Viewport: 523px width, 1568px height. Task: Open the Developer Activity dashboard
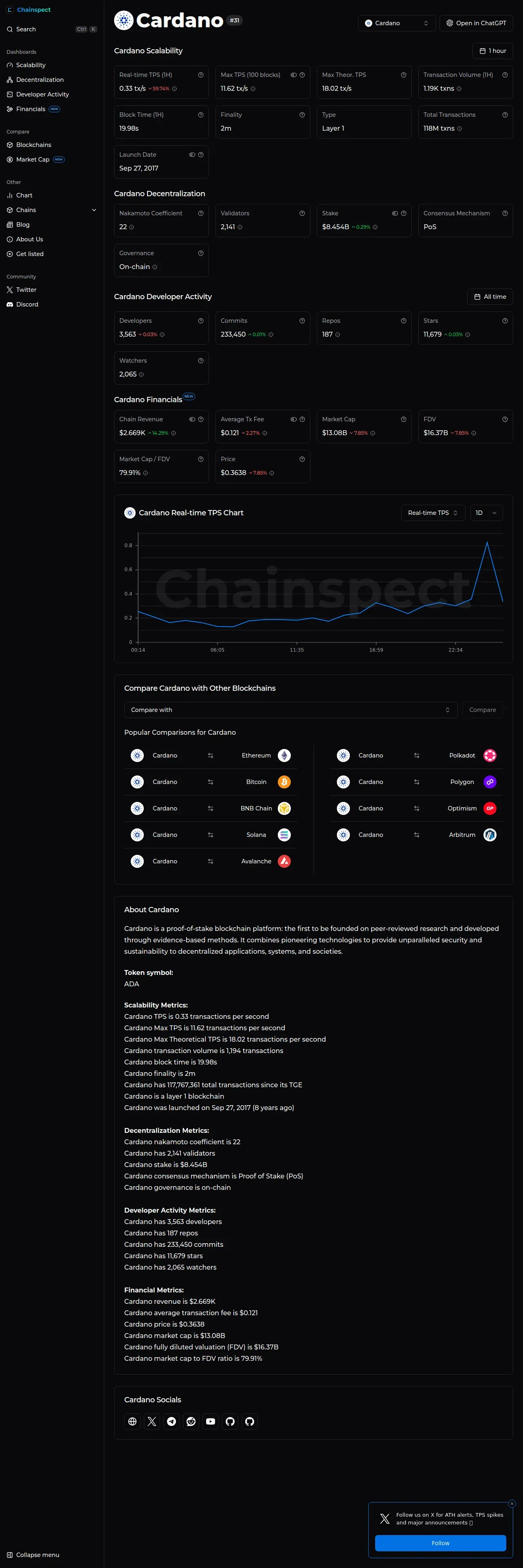(42, 94)
